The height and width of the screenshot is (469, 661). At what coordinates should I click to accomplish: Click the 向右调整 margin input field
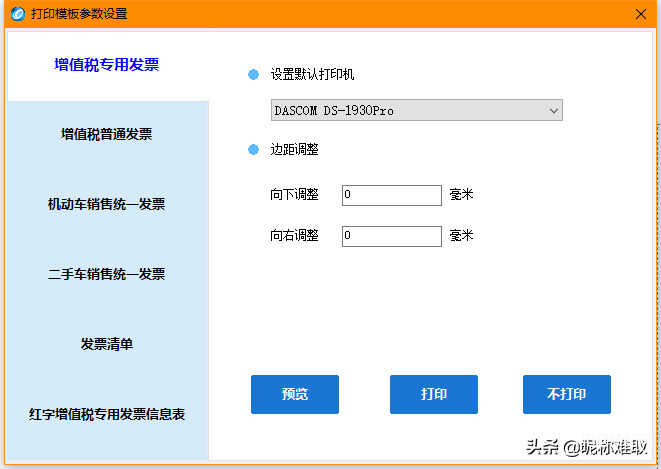pos(392,236)
